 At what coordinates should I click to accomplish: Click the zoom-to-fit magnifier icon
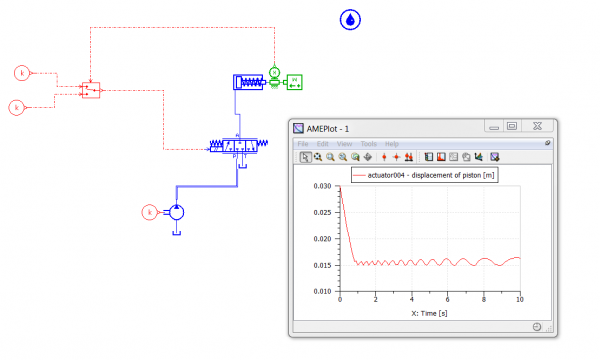pos(355,157)
